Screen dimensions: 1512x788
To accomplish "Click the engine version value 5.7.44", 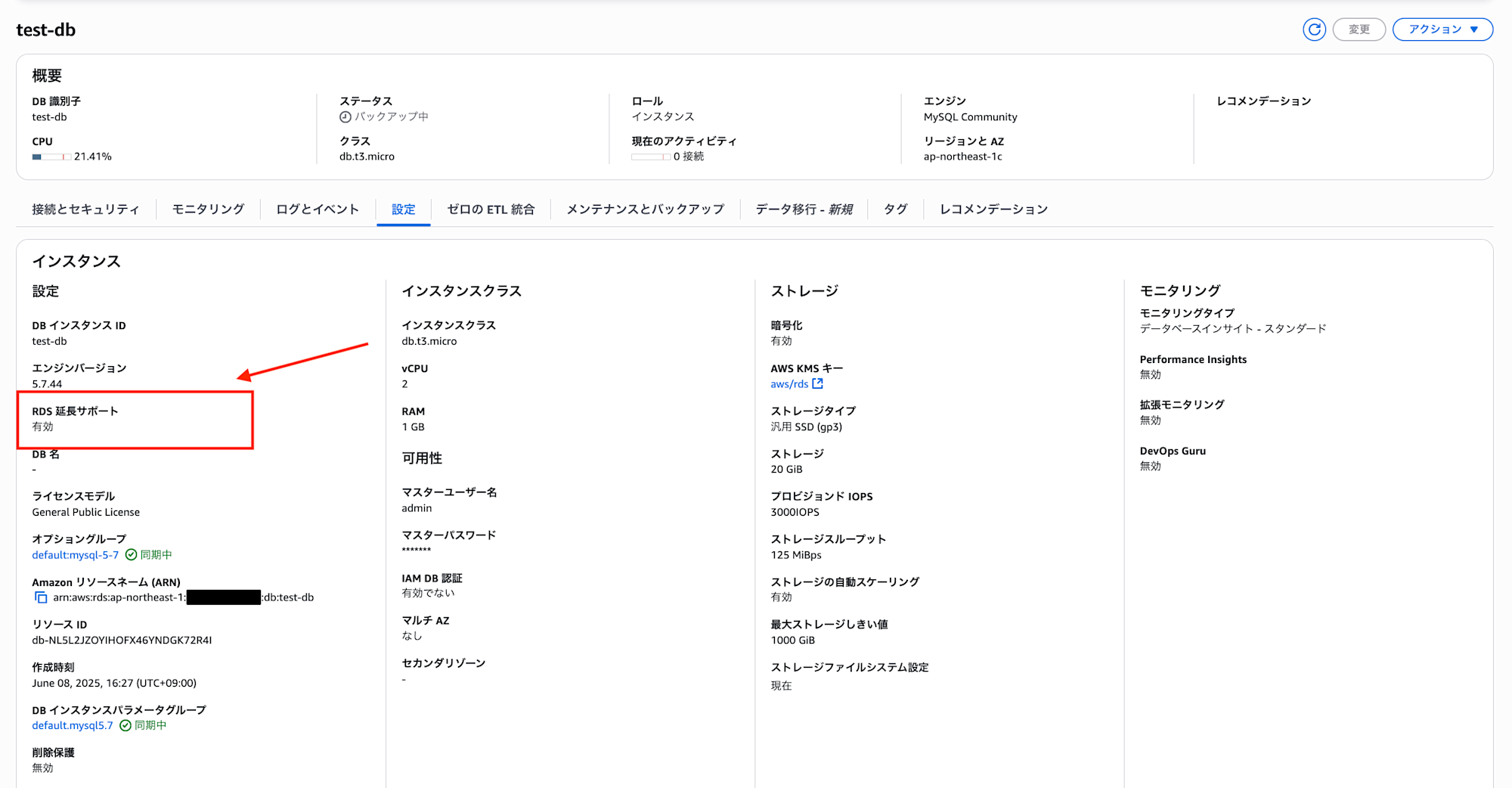I will pos(47,383).
